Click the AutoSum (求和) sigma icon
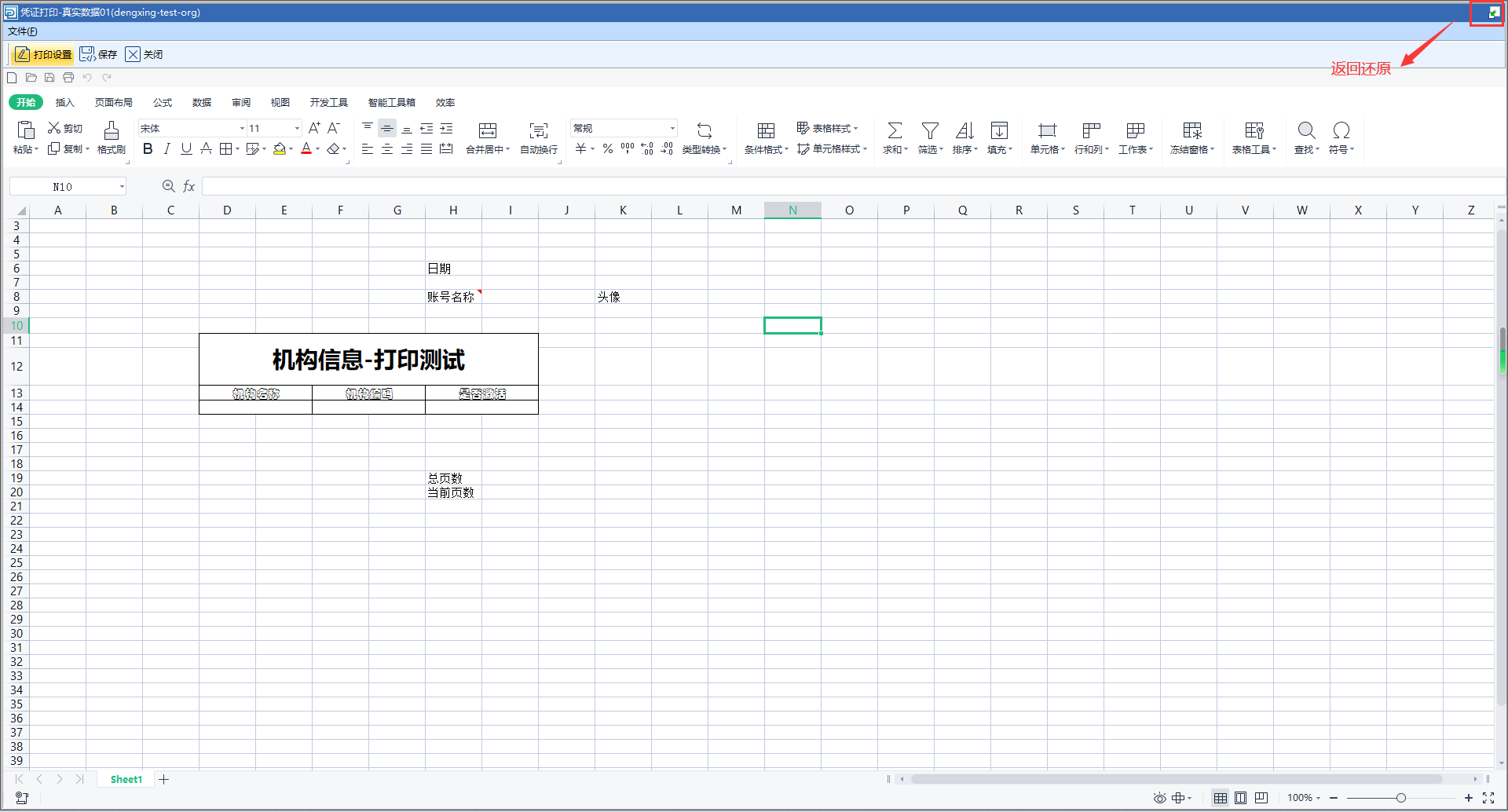 click(x=894, y=130)
